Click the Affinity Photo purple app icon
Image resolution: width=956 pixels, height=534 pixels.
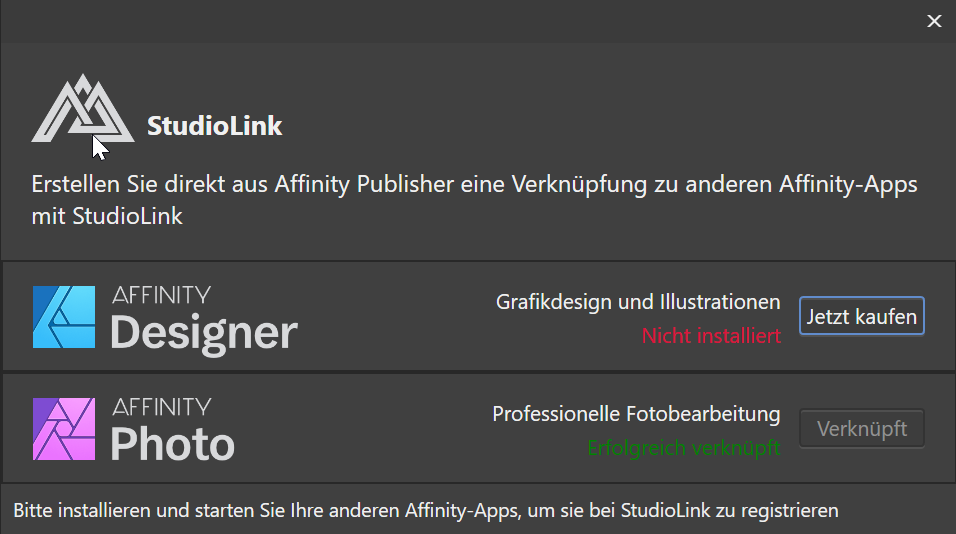[x=64, y=429]
